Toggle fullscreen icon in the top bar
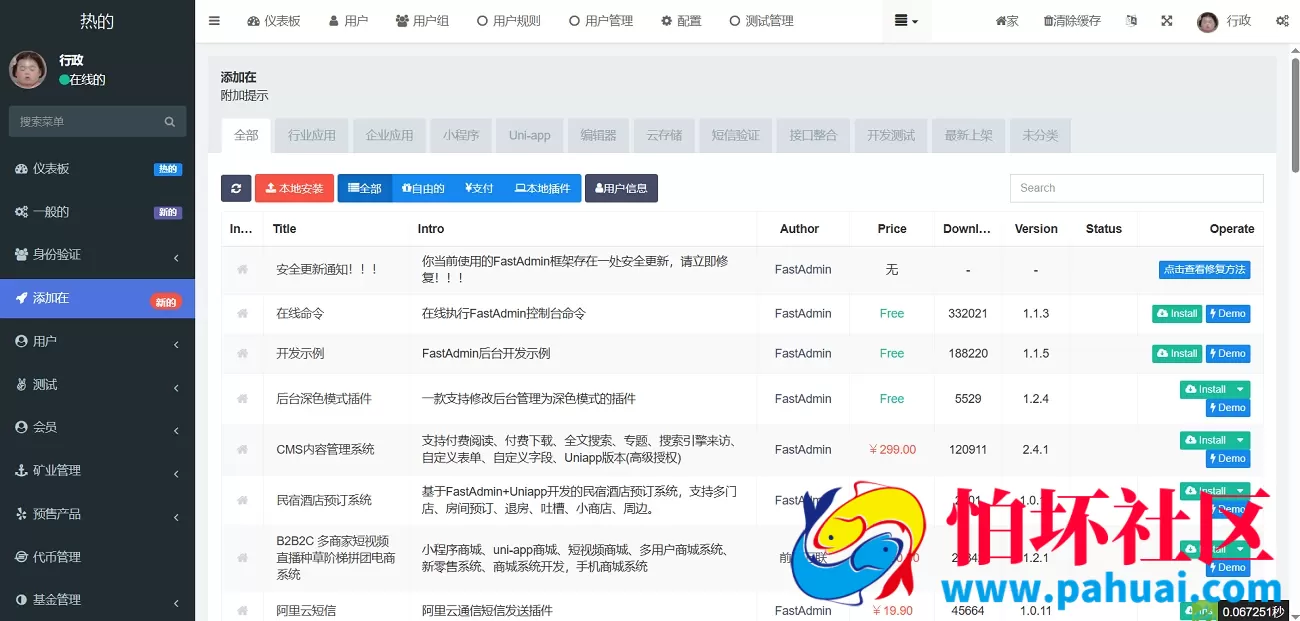The image size is (1300, 621). (1167, 20)
